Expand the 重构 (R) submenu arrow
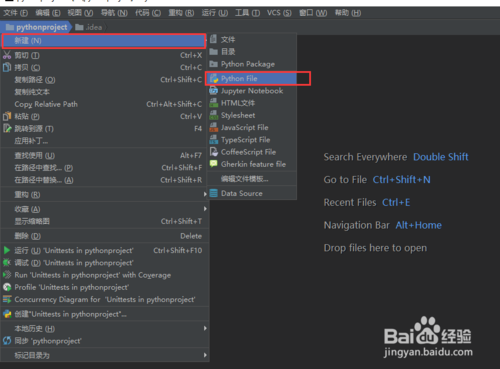Image resolution: width=500 pixels, height=369 pixels. (205, 194)
